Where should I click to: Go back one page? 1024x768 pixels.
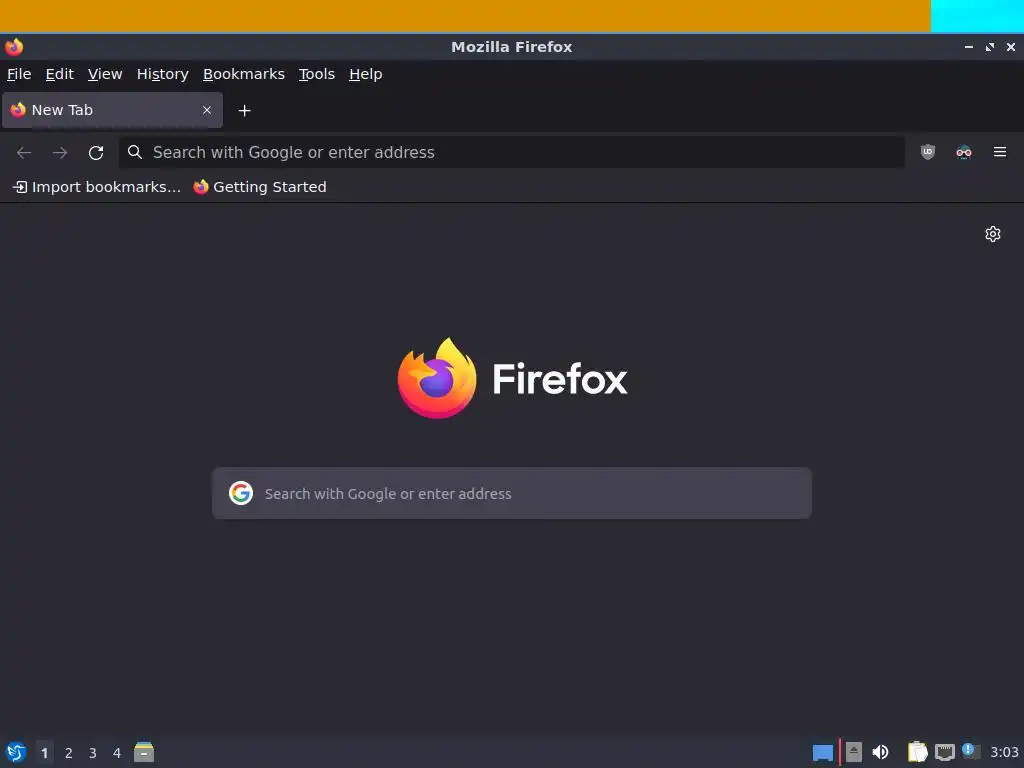[24, 153]
